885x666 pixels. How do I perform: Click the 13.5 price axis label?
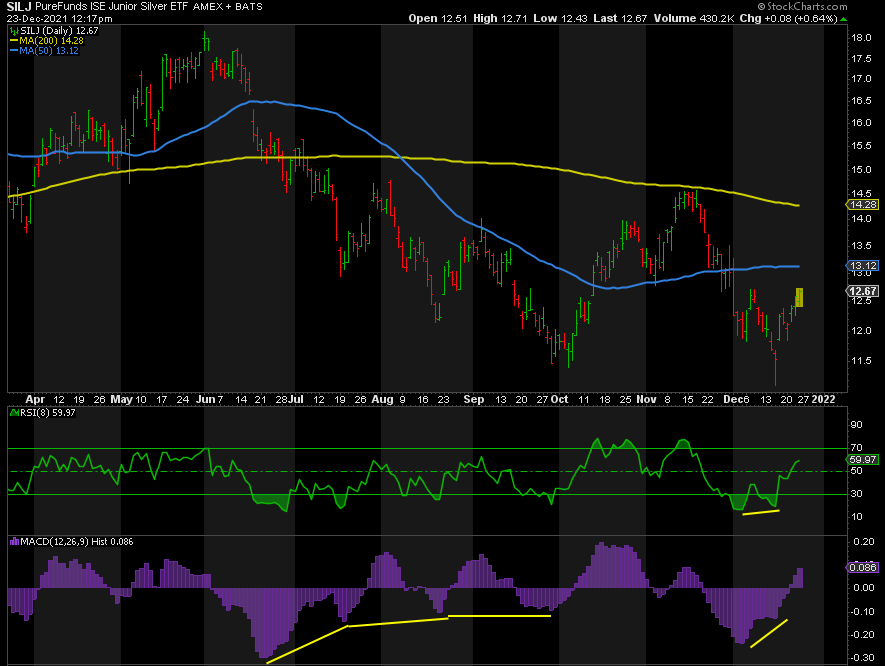point(861,246)
